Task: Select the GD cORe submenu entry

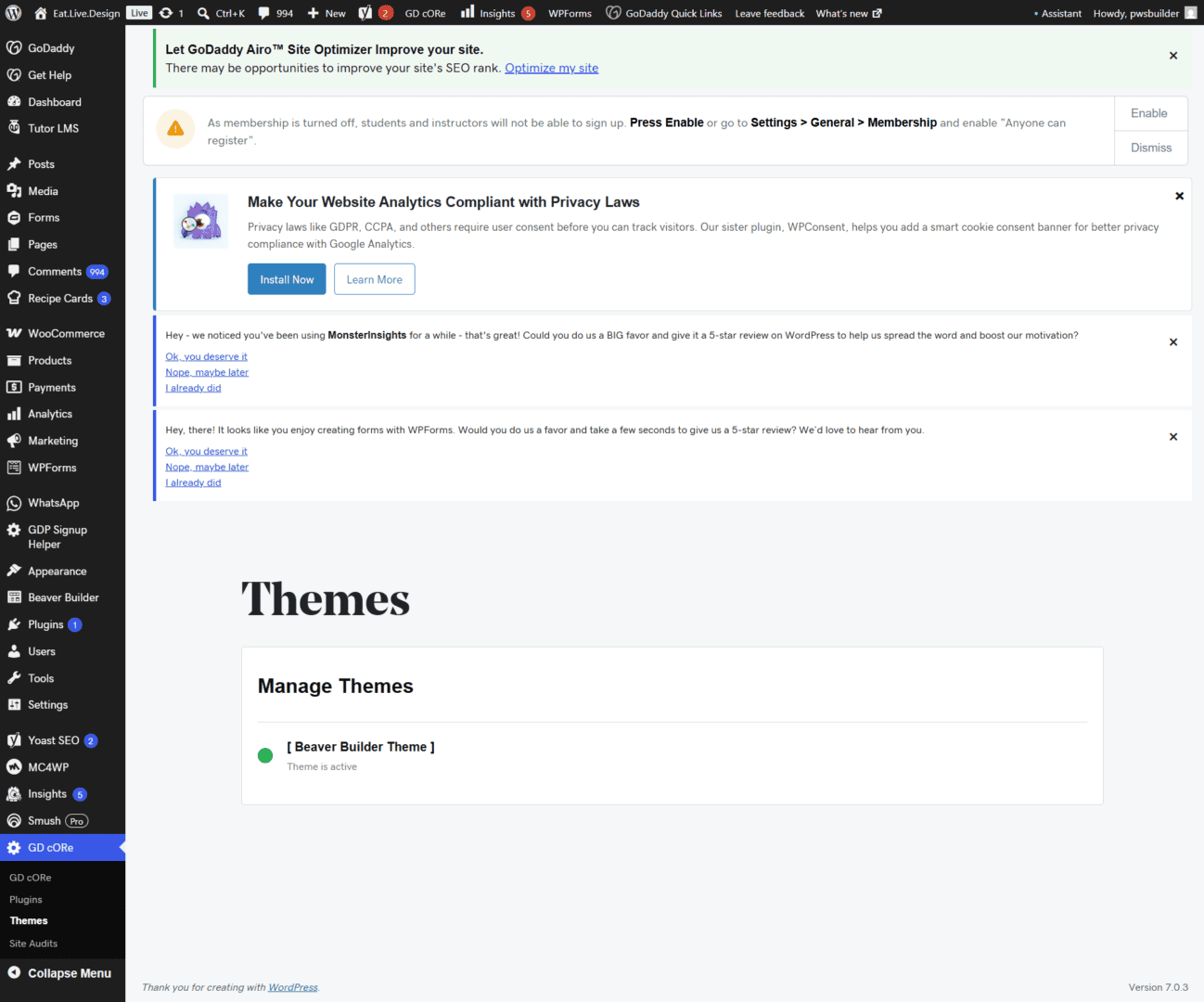Action: (31, 878)
